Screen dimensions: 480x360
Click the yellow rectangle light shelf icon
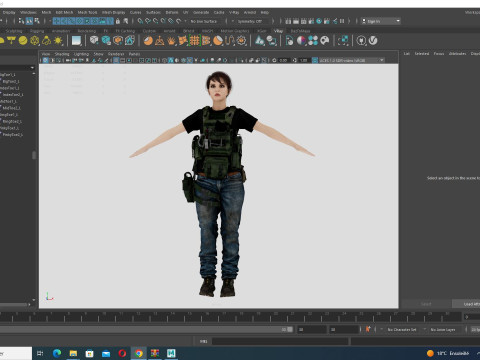point(11,41)
